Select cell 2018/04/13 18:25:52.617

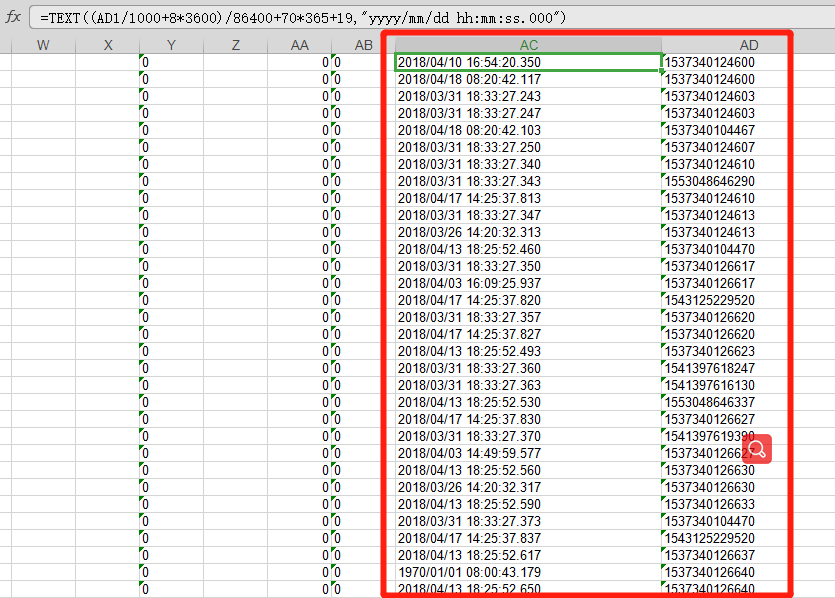pyautogui.click(x=528, y=555)
